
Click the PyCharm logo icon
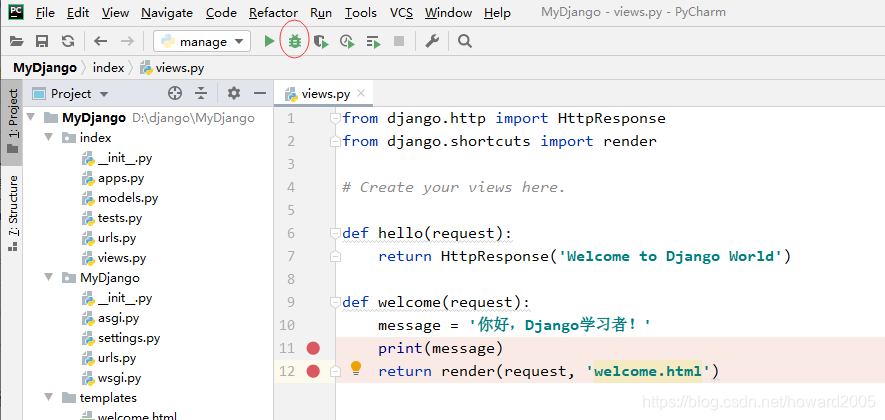coord(16,12)
